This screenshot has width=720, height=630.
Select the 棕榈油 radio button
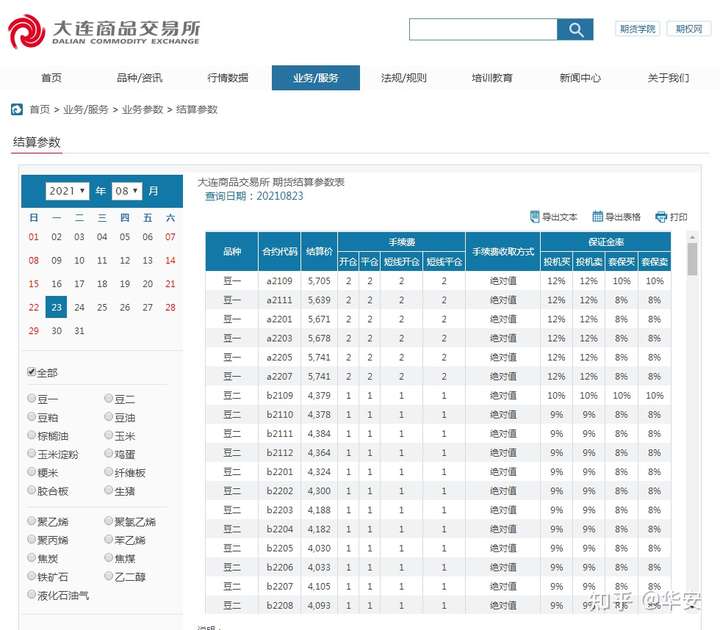click(x=31, y=435)
